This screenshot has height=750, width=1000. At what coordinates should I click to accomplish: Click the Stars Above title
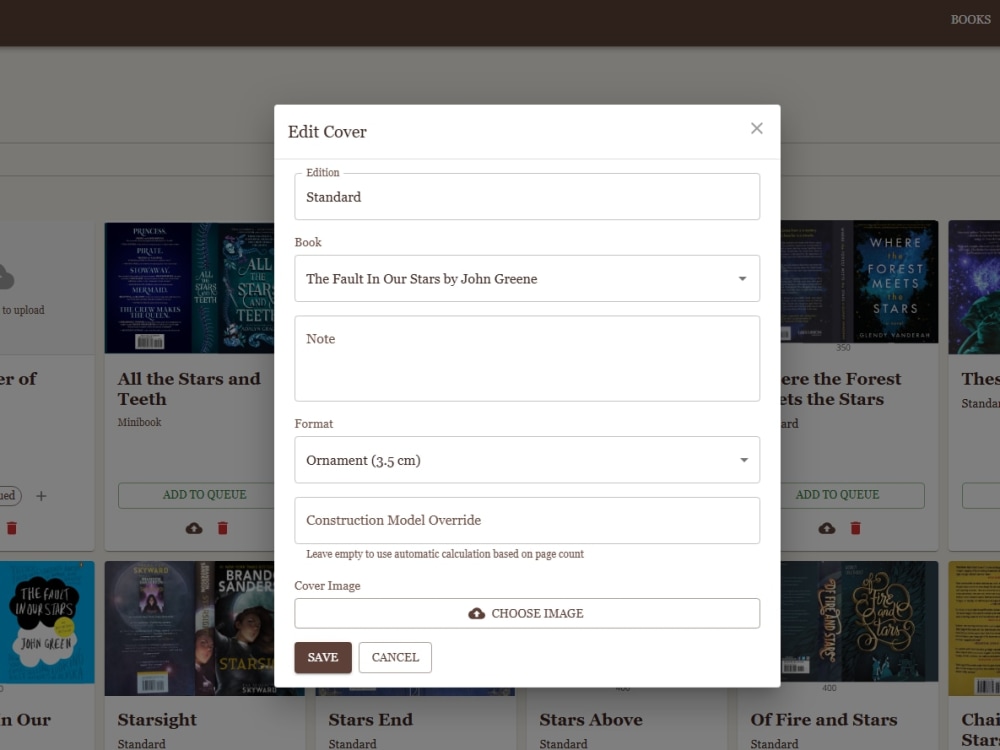point(591,719)
